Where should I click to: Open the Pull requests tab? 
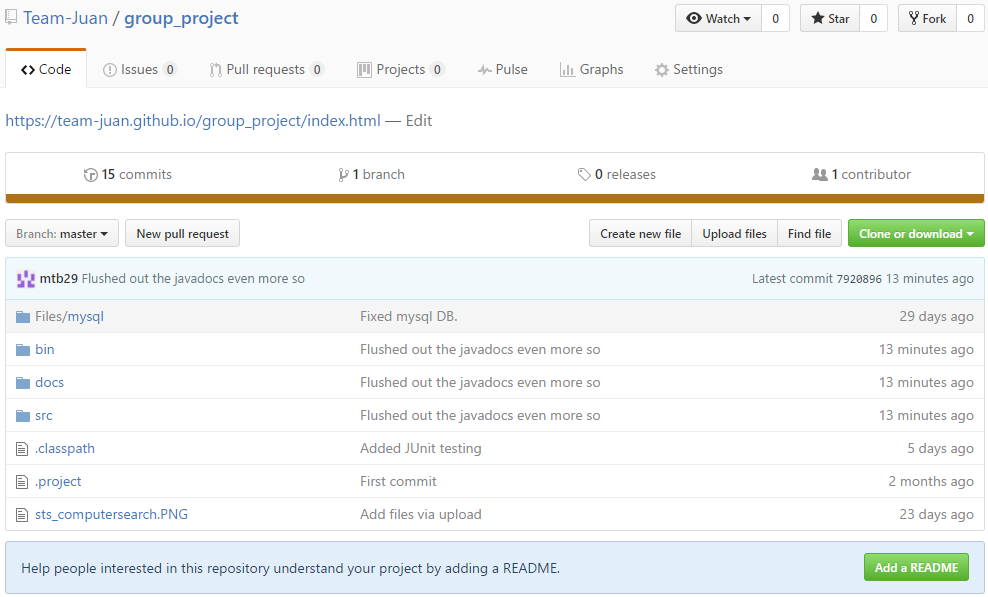tap(267, 69)
